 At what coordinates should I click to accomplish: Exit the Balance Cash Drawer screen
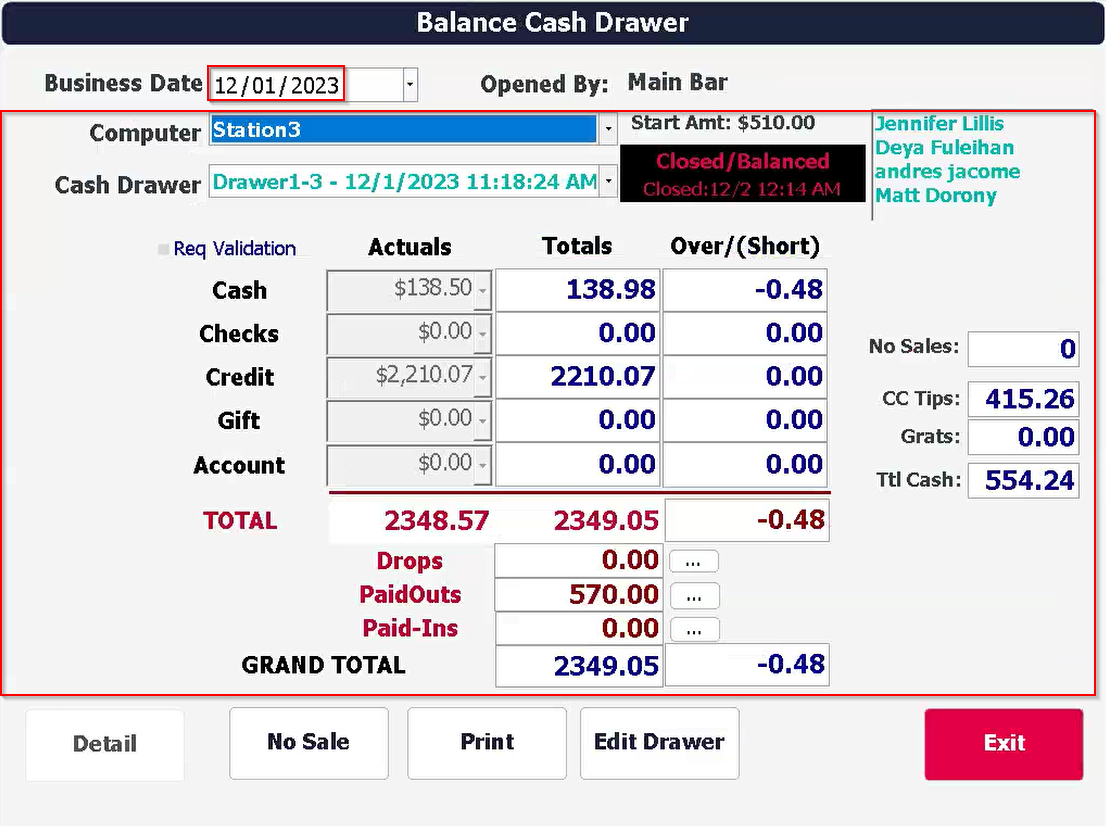tap(1004, 744)
